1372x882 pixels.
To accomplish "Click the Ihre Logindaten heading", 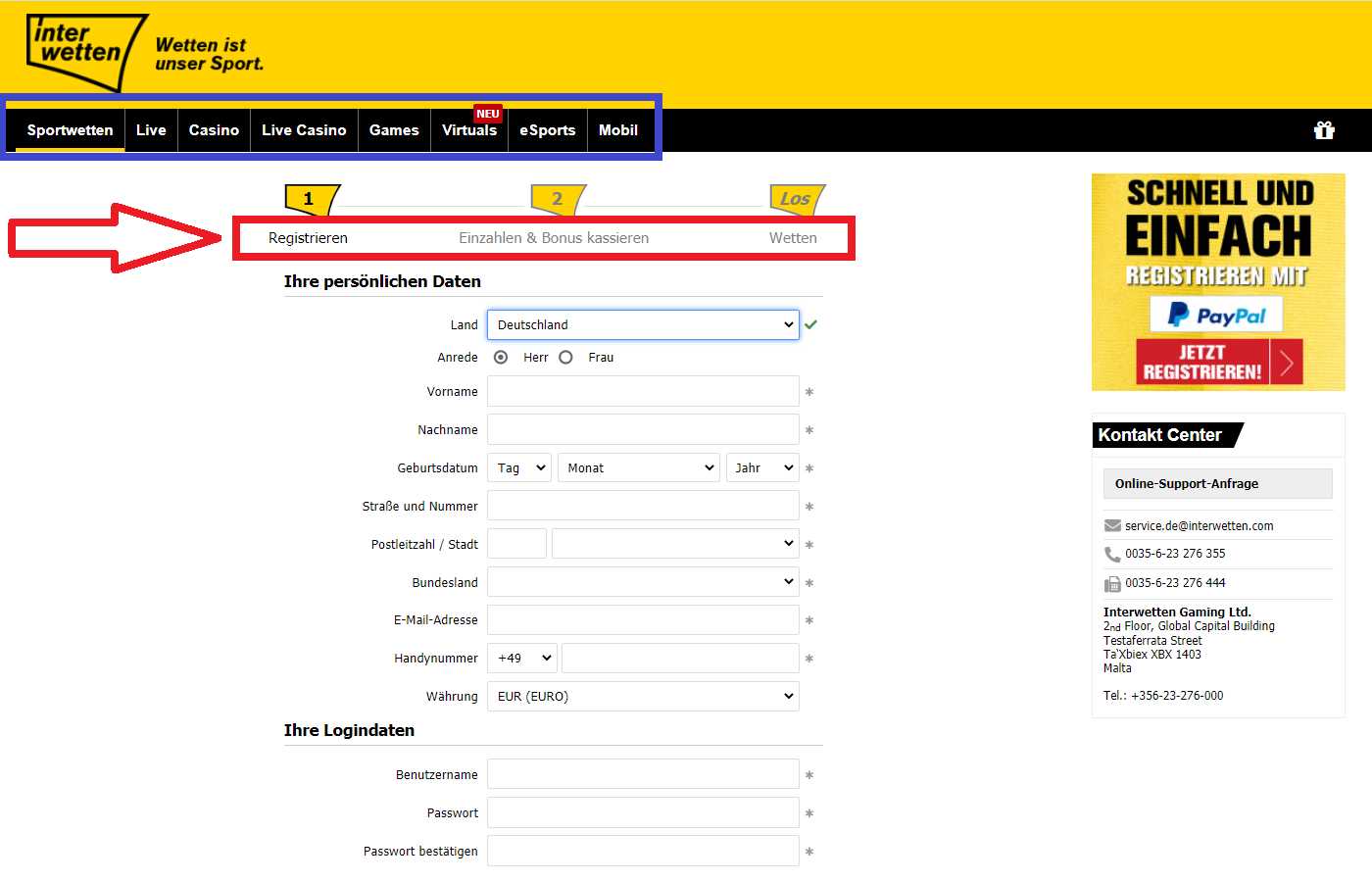I will click(x=349, y=730).
